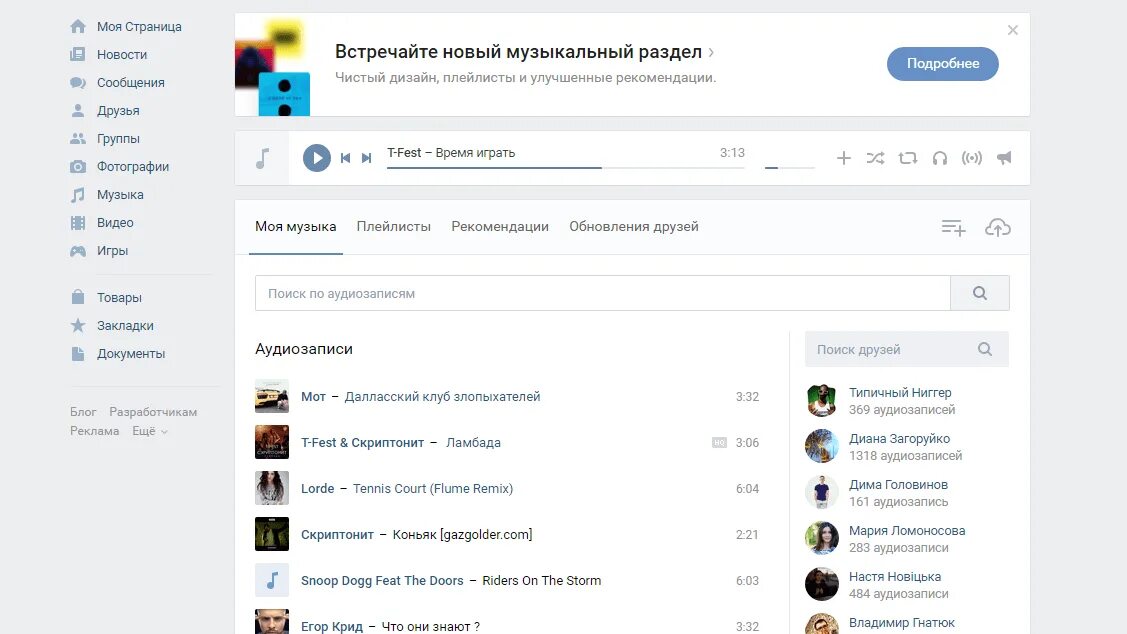
Task: Click note icon of Riders On The Storm
Action: click(272, 580)
